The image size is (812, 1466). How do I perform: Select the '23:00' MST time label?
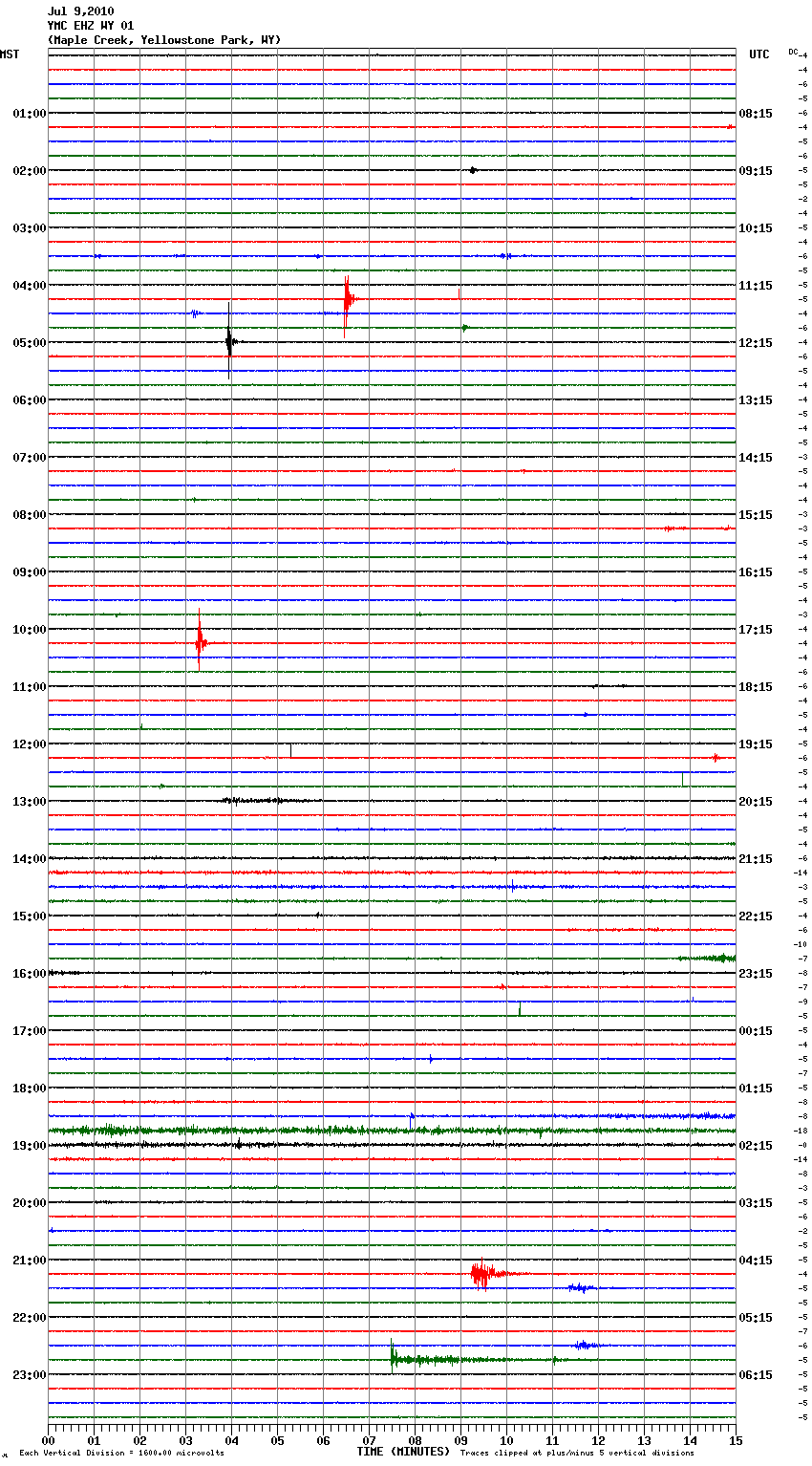[30, 1375]
